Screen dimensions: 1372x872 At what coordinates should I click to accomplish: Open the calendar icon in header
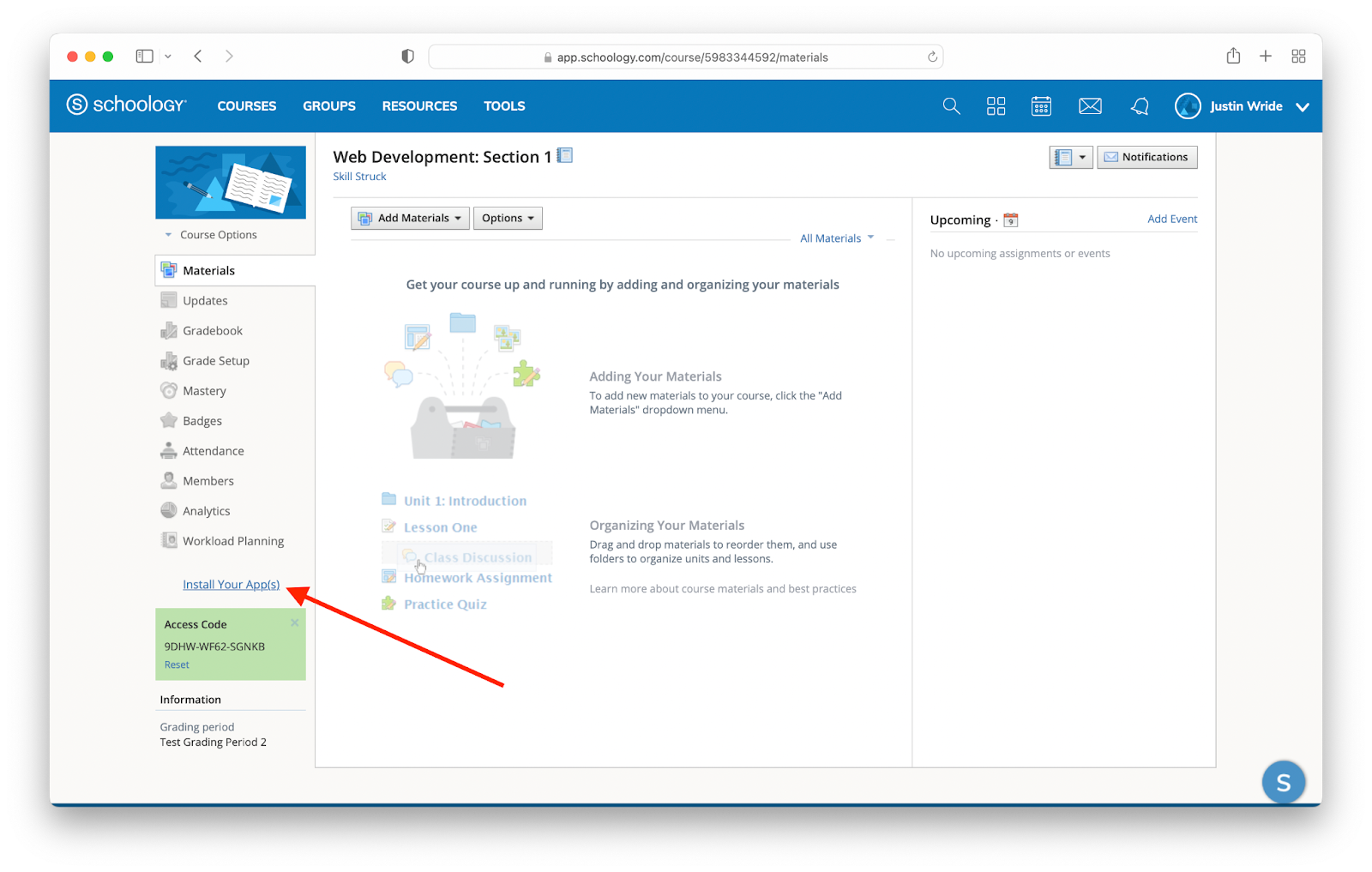pyautogui.click(x=1041, y=106)
